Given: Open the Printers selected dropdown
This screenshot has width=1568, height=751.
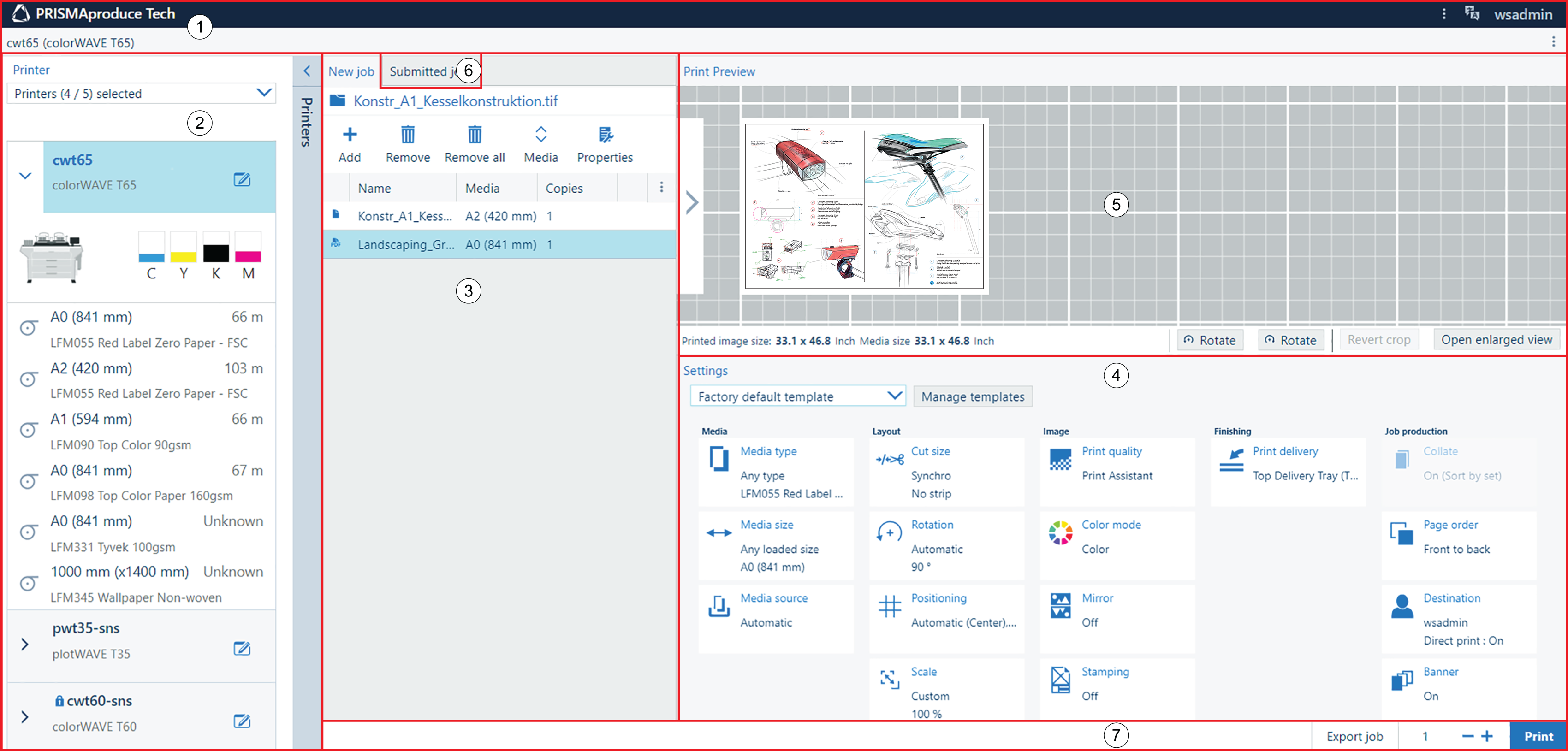Looking at the screenshot, I should (x=141, y=93).
